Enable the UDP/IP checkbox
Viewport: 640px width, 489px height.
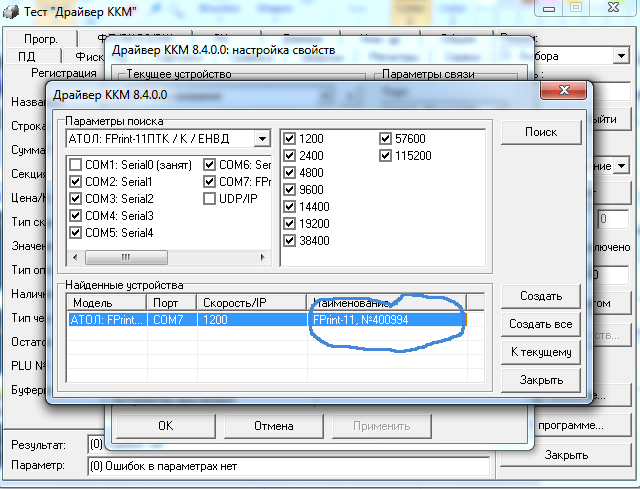point(209,198)
